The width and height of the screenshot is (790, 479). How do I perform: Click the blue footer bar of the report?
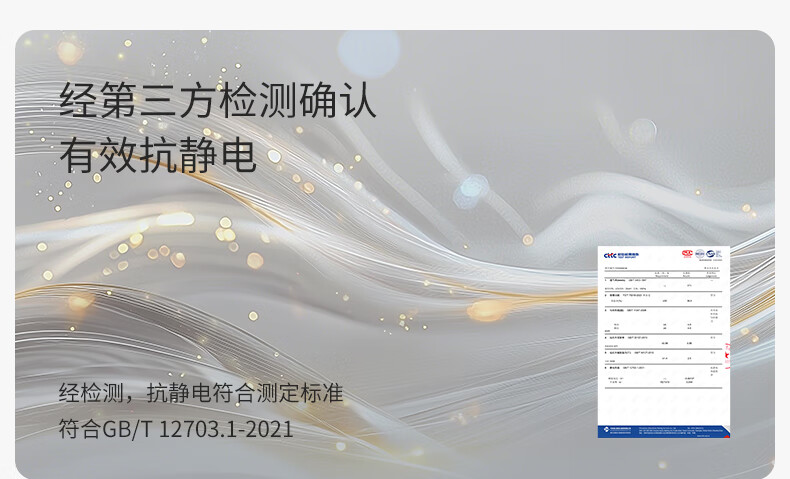tap(664, 430)
